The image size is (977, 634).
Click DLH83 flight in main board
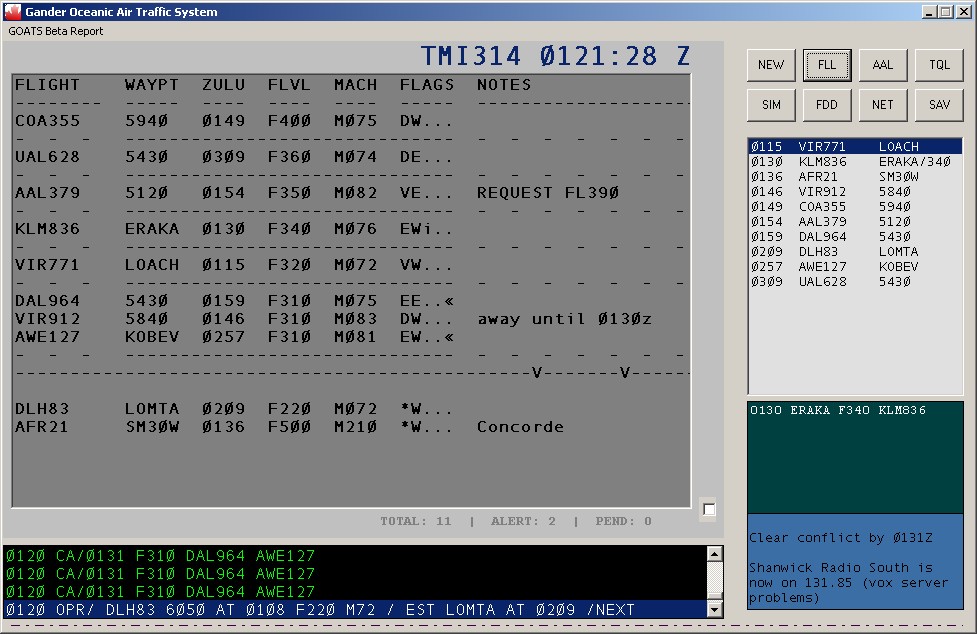42,409
